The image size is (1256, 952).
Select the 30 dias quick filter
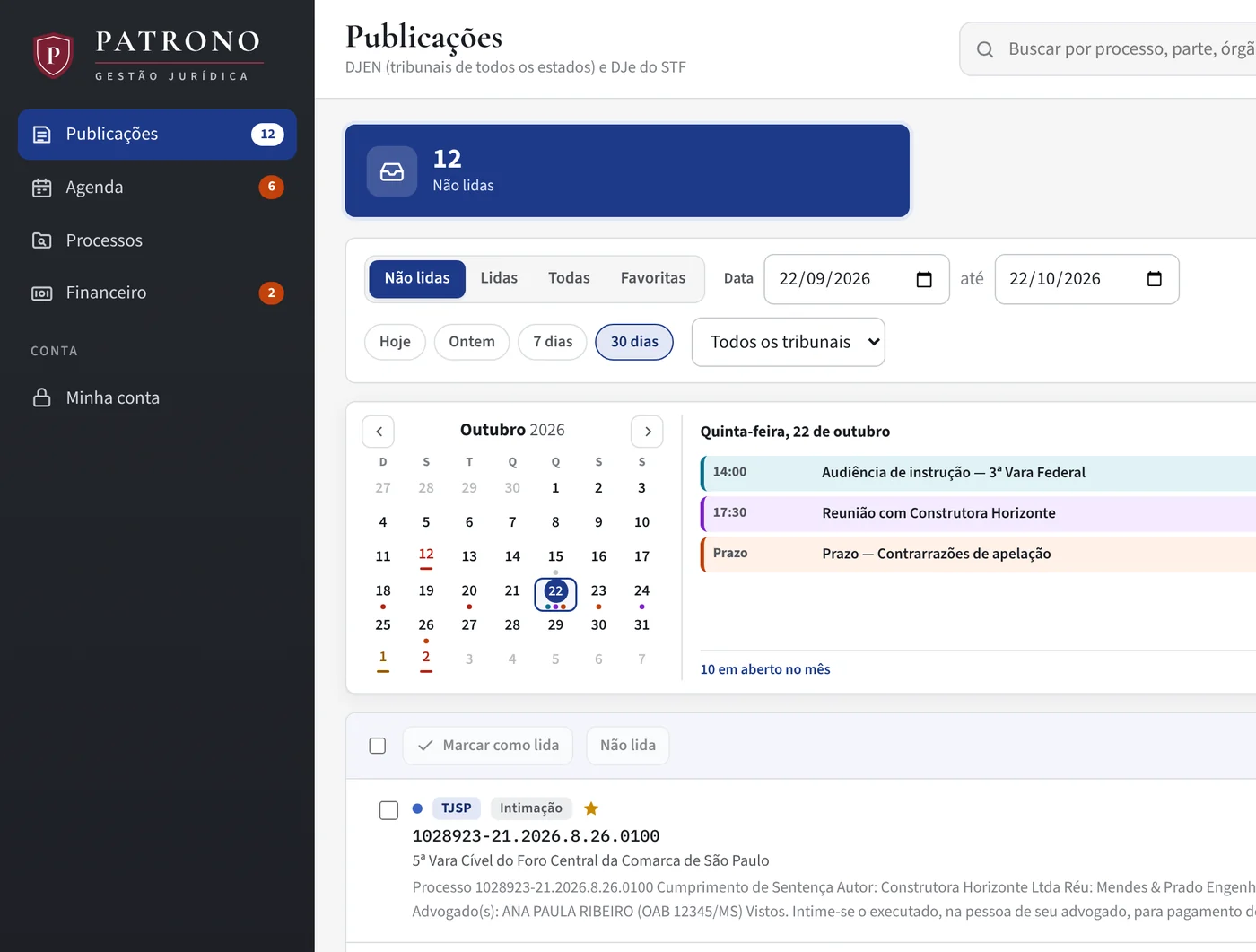[634, 342]
